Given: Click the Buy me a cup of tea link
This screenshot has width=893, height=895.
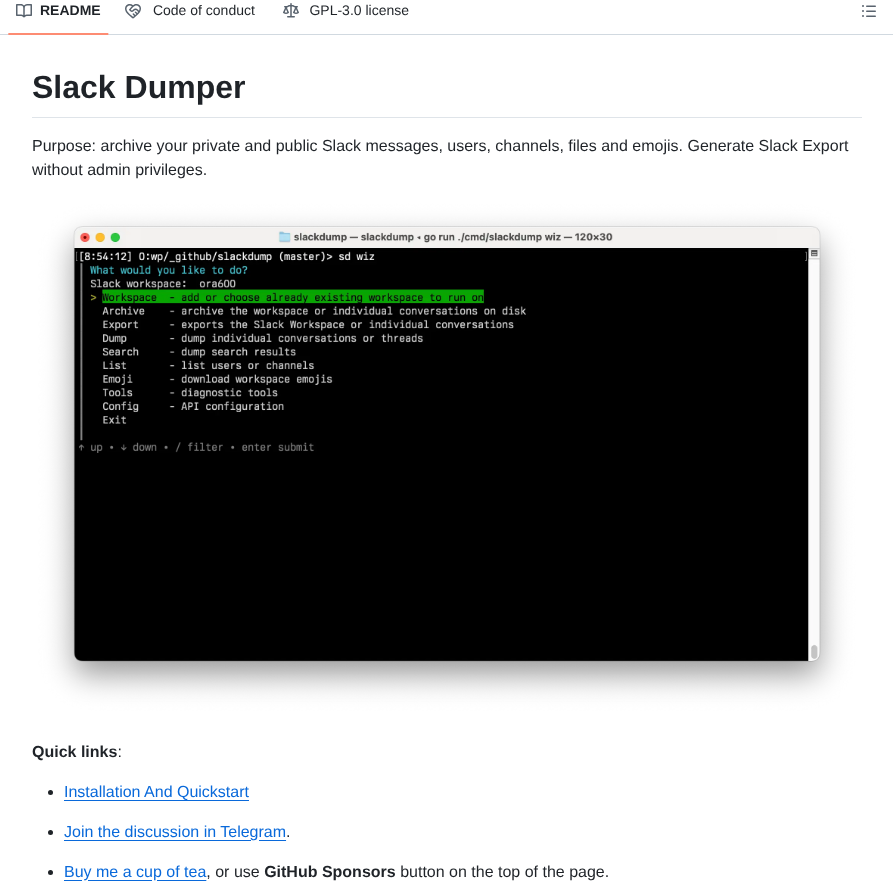Looking at the screenshot, I should pyautogui.click(x=134, y=871).
